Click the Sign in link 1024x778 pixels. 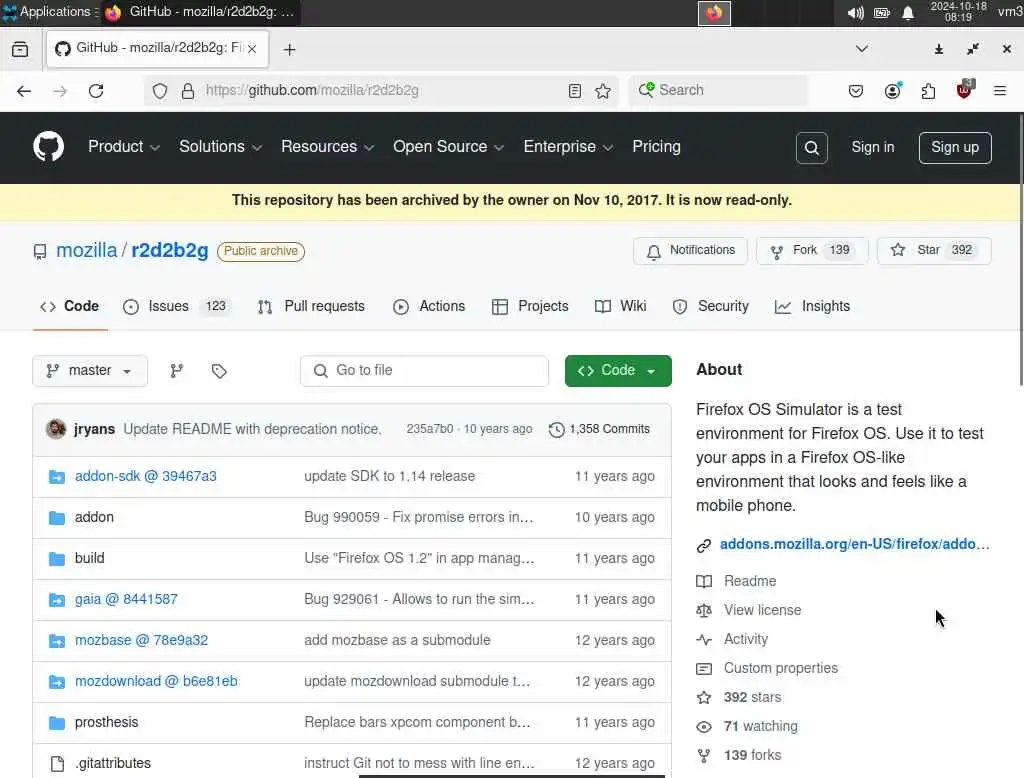[872, 148]
